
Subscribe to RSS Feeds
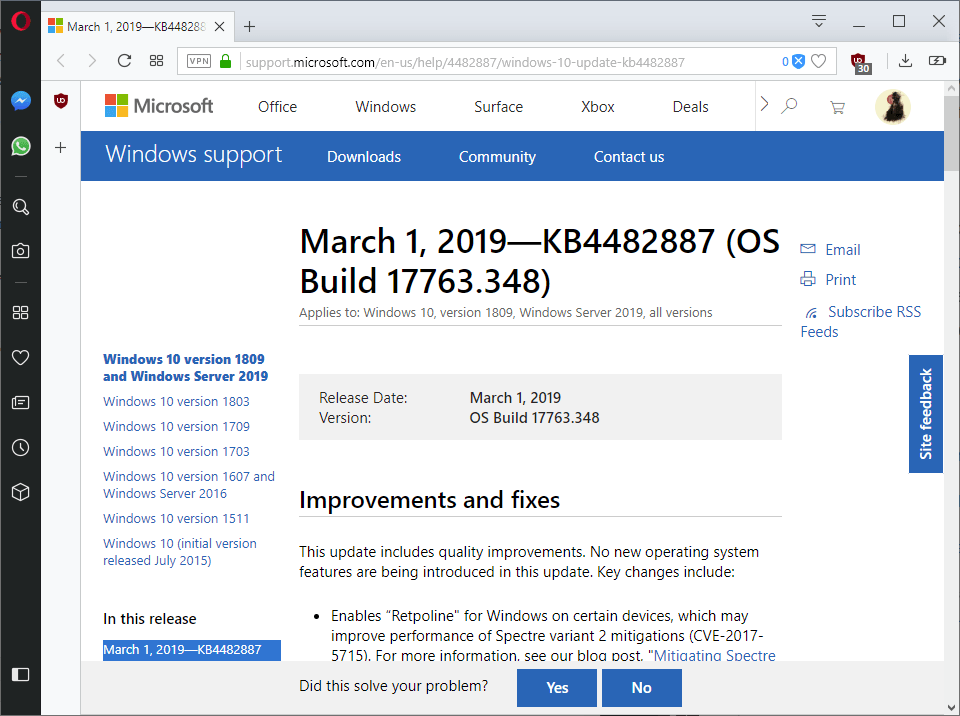861,322
